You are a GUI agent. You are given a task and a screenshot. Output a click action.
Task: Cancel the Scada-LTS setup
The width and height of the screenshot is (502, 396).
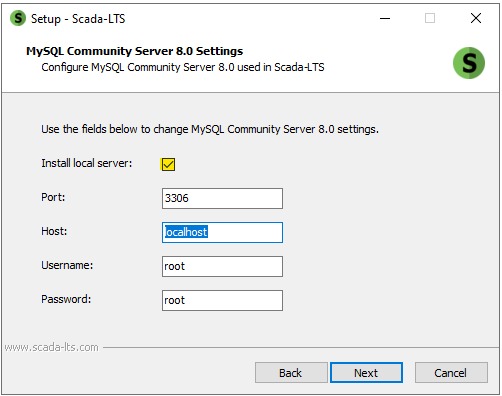point(451,373)
